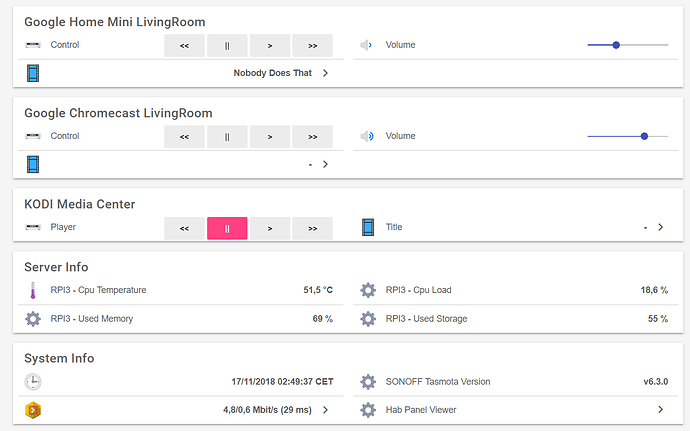Open the Hab Panel Viewer chevron
This screenshot has width=690, height=431.
click(661, 410)
